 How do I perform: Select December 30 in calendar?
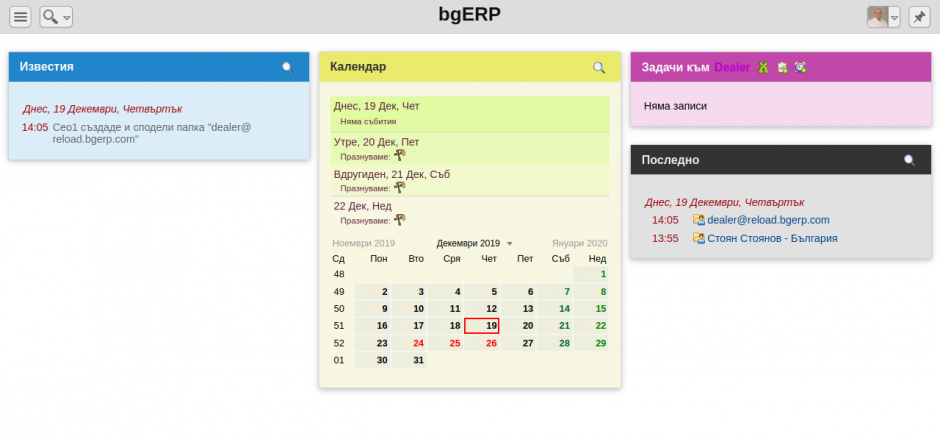372,360
